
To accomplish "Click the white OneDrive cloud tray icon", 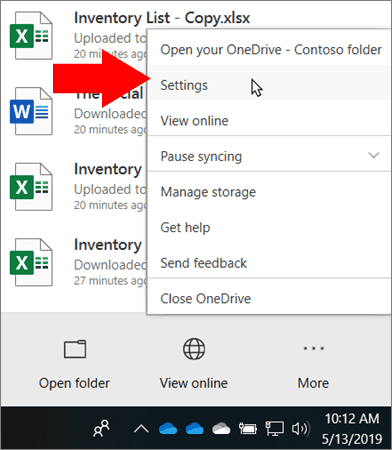I will point(221,428).
